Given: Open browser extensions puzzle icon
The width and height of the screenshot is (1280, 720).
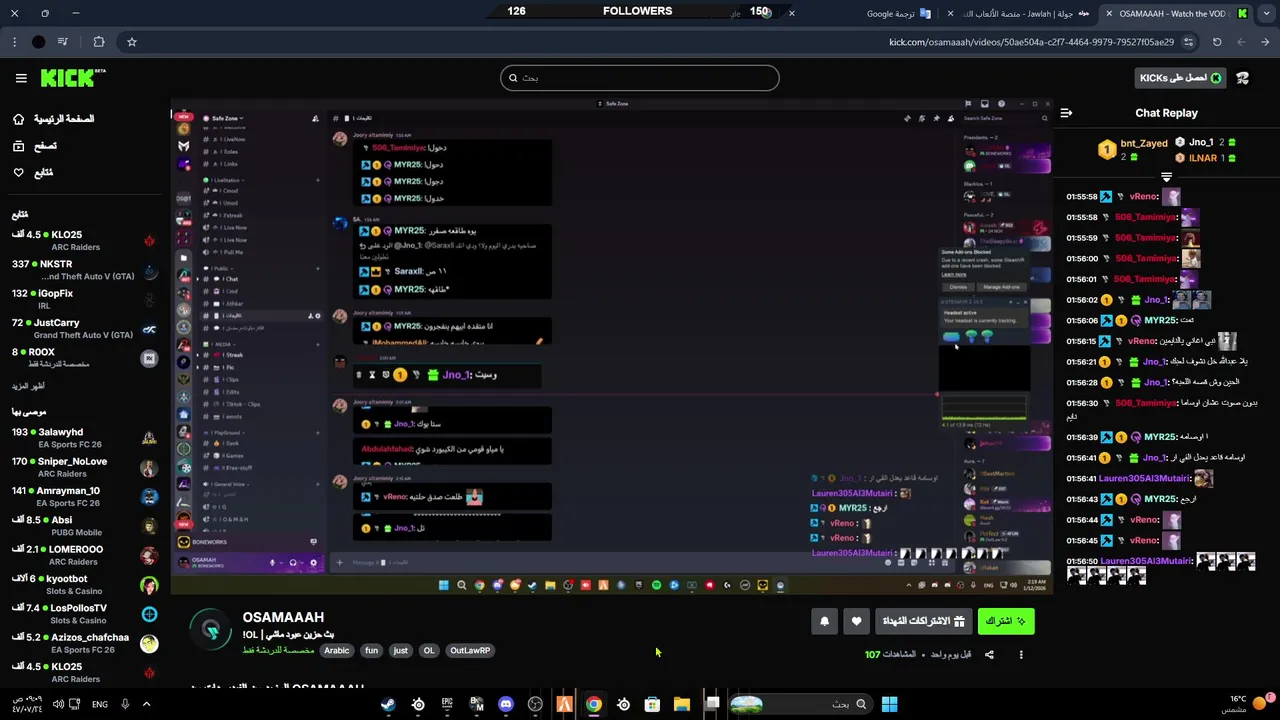Looking at the screenshot, I should [98, 42].
